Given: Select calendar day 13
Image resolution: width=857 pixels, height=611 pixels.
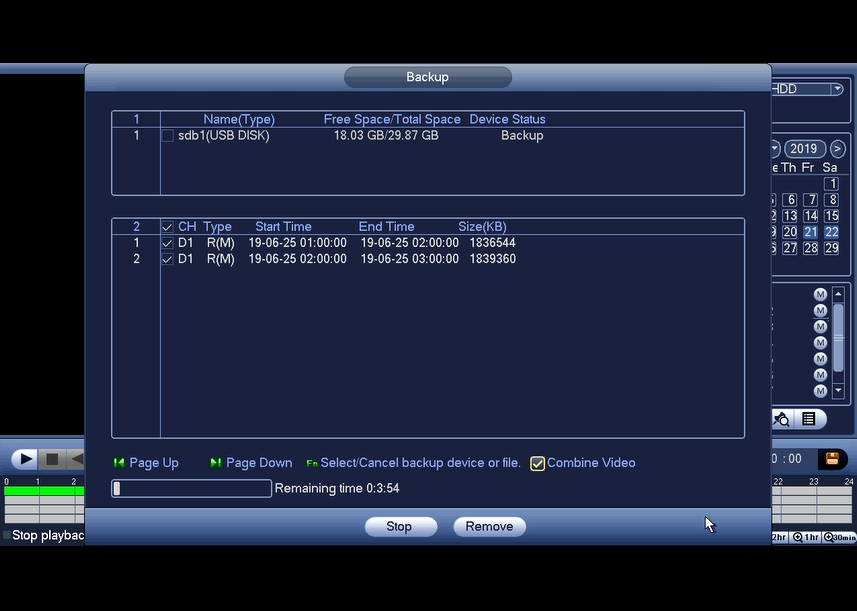Looking at the screenshot, I should pyautogui.click(x=790, y=216).
